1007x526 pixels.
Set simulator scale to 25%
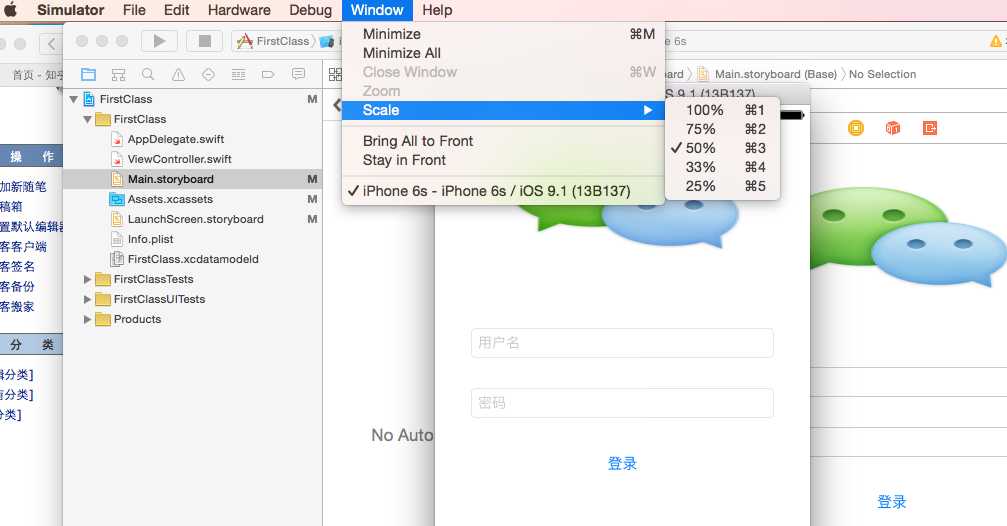(x=722, y=186)
